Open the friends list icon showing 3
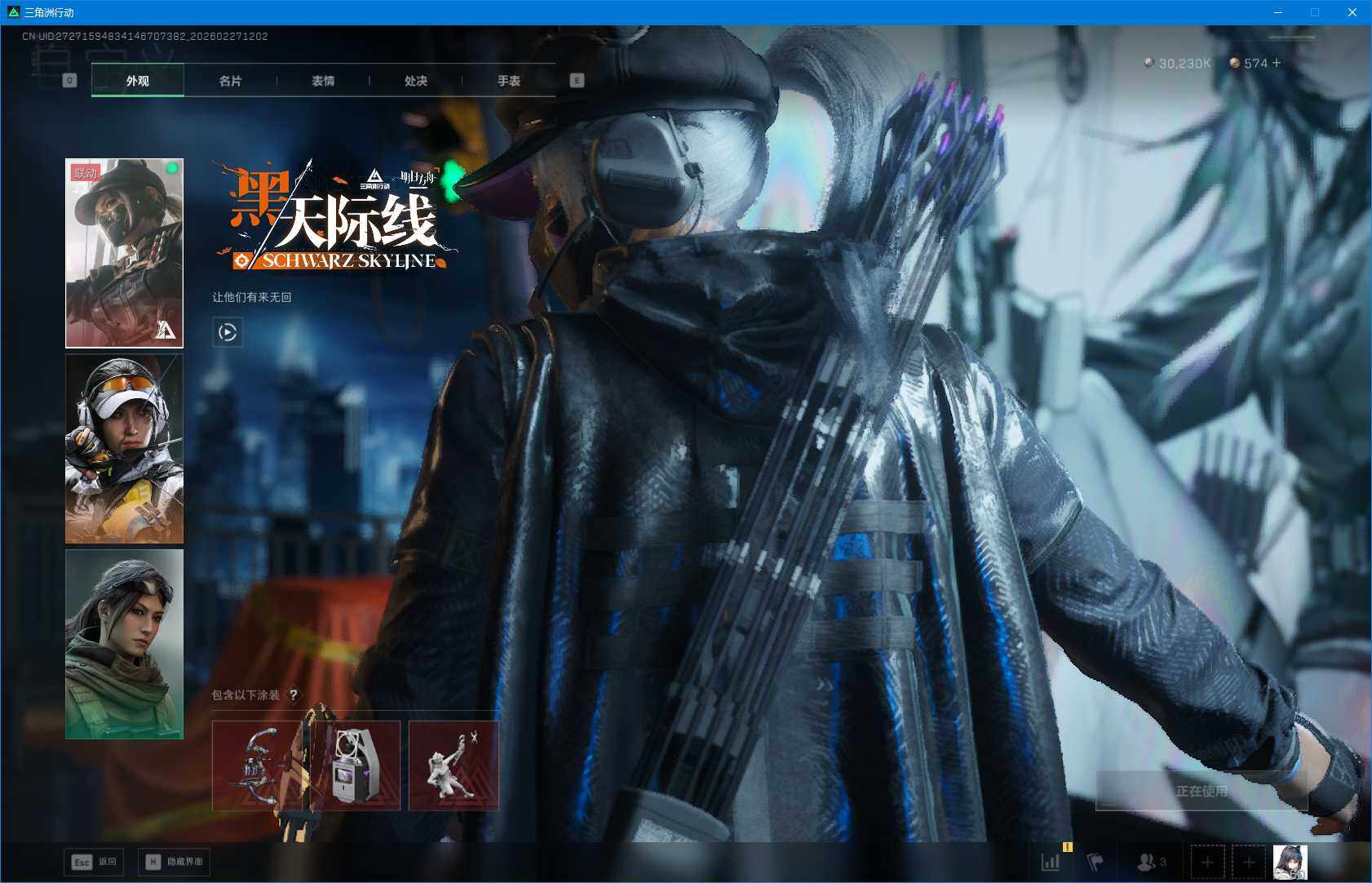1372x883 pixels. pos(1150,862)
